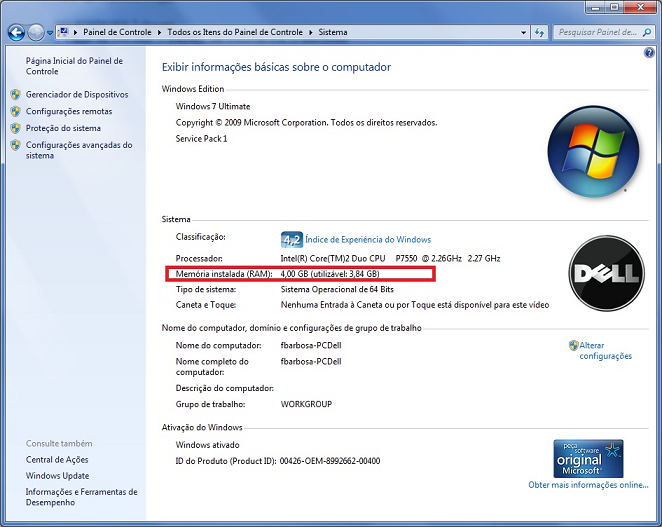
Task: Open Configurações remotas link
Action: [69, 111]
